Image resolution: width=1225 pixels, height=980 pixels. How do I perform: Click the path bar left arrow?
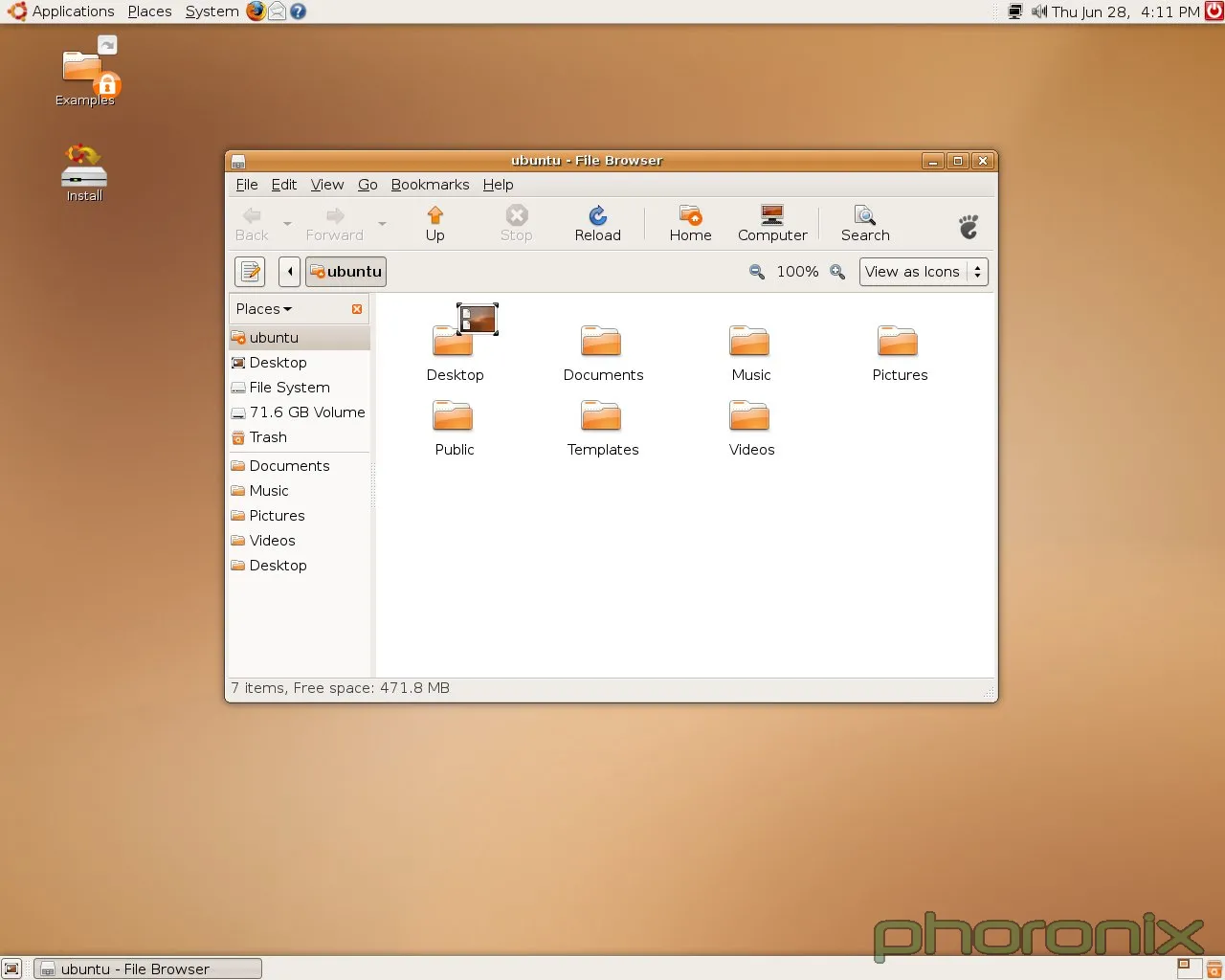[290, 272]
